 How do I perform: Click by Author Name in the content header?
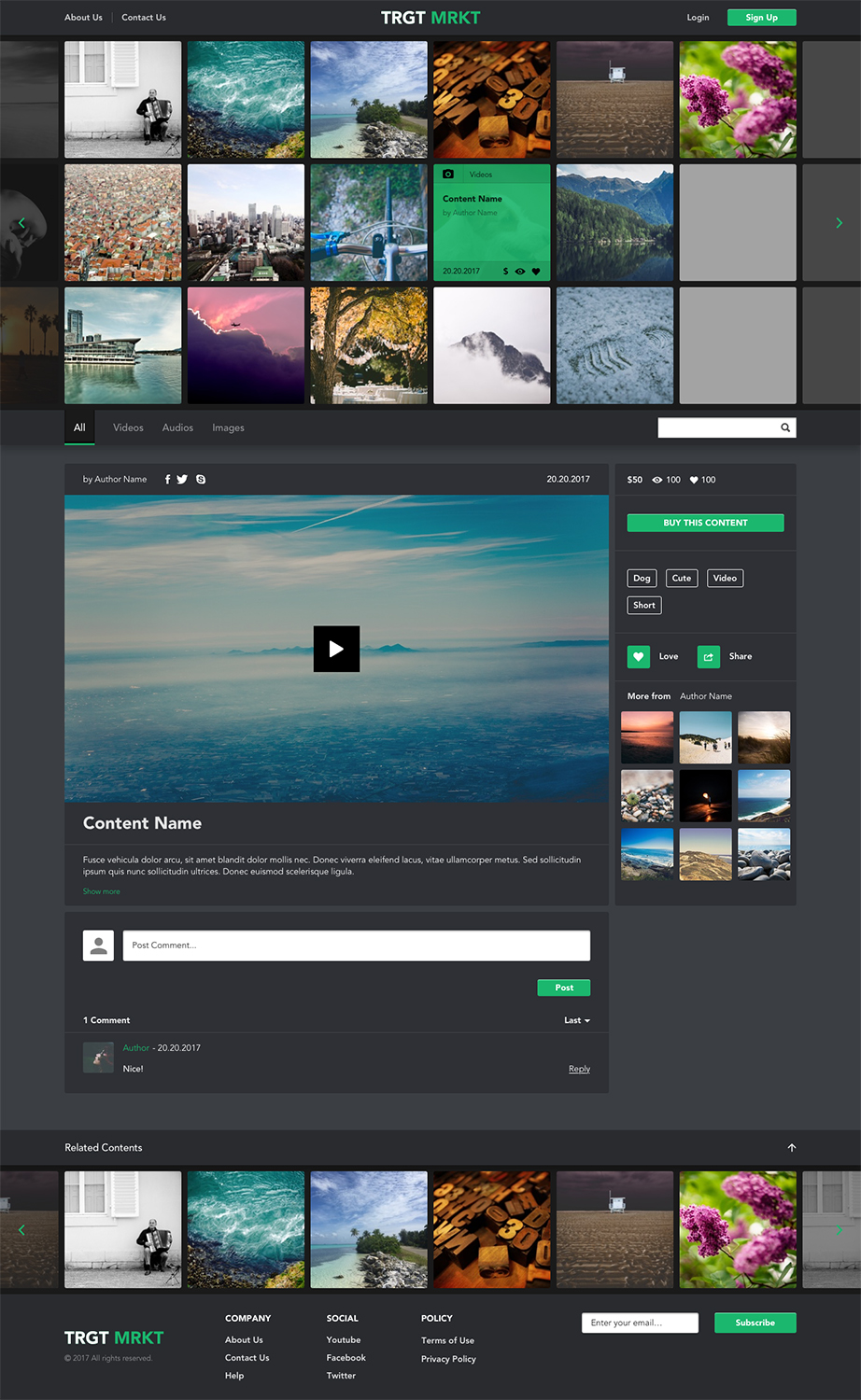(x=115, y=479)
